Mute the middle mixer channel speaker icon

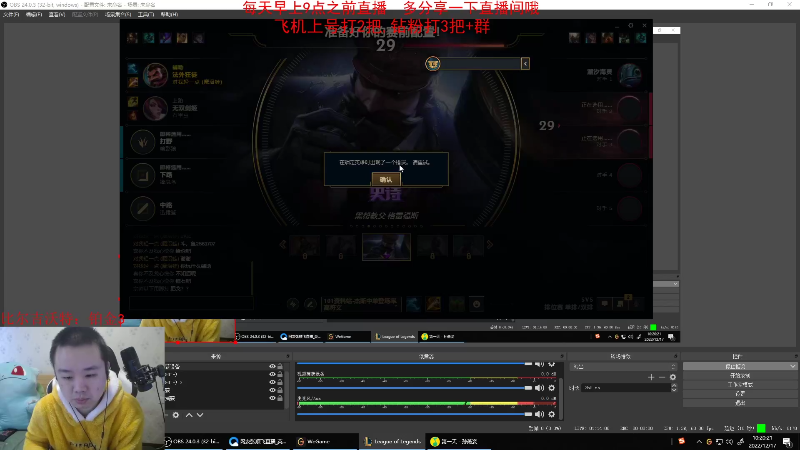[x=540, y=388]
